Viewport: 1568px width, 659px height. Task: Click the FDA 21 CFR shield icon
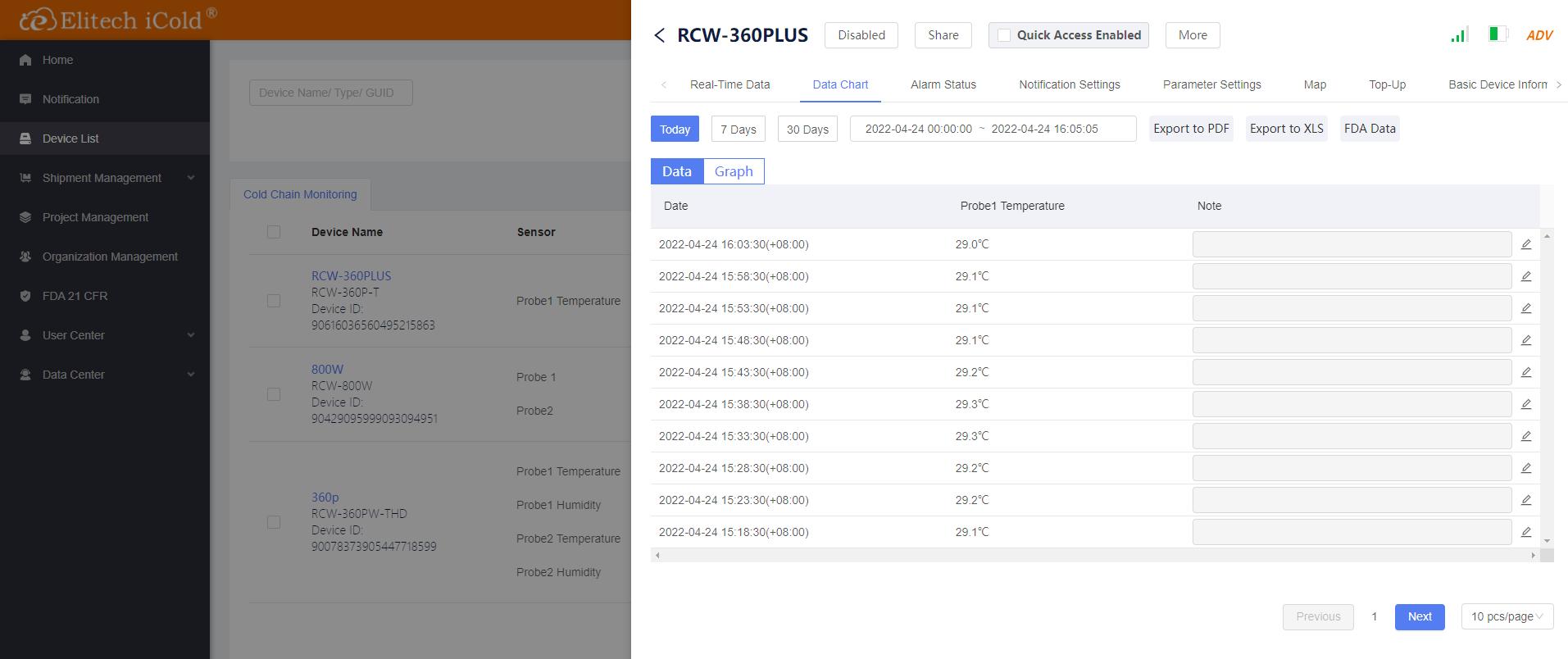(x=25, y=296)
